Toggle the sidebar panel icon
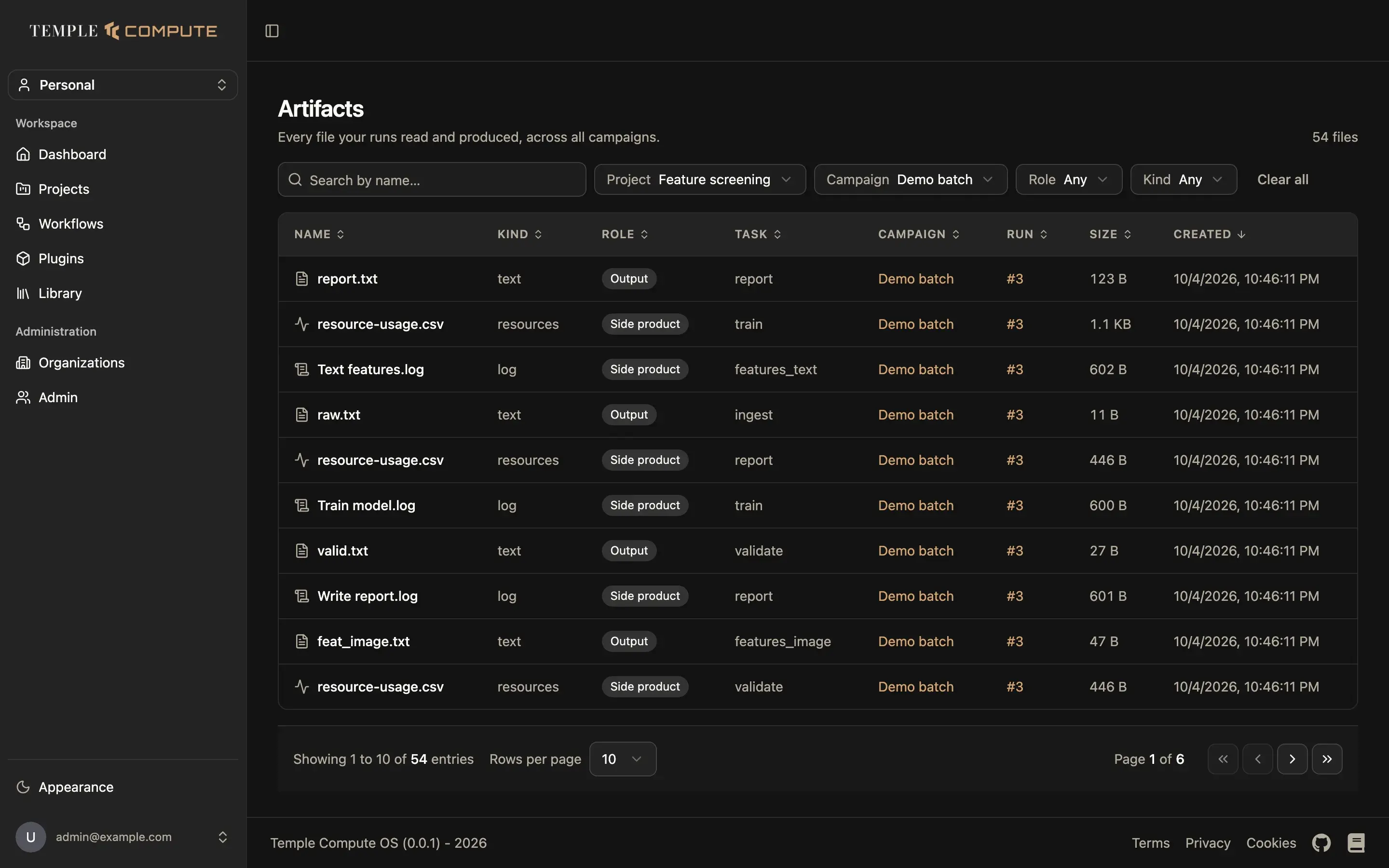Image resolution: width=1389 pixels, height=868 pixels. coord(272,31)
